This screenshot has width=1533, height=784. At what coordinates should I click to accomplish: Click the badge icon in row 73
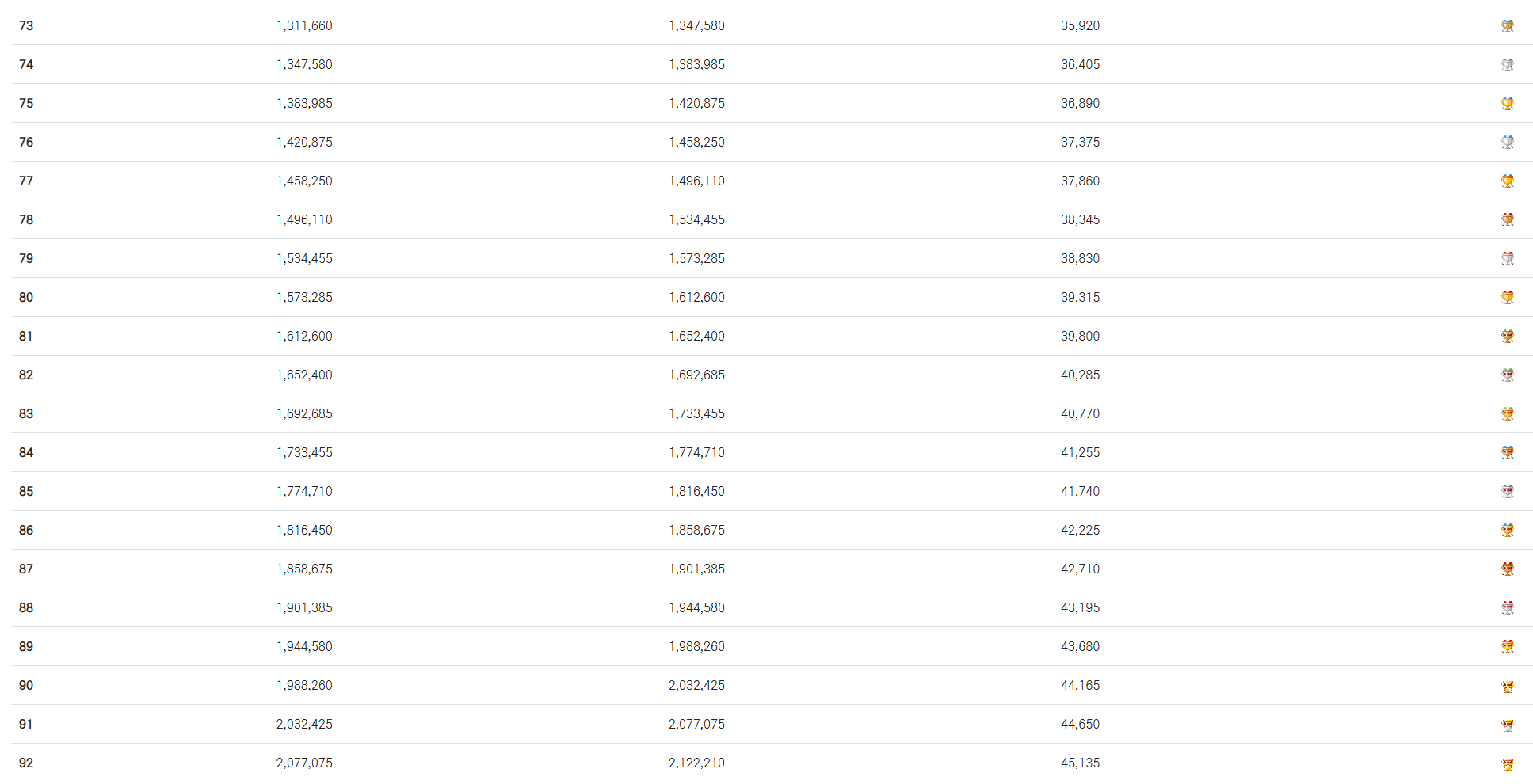pos(1507,26)
